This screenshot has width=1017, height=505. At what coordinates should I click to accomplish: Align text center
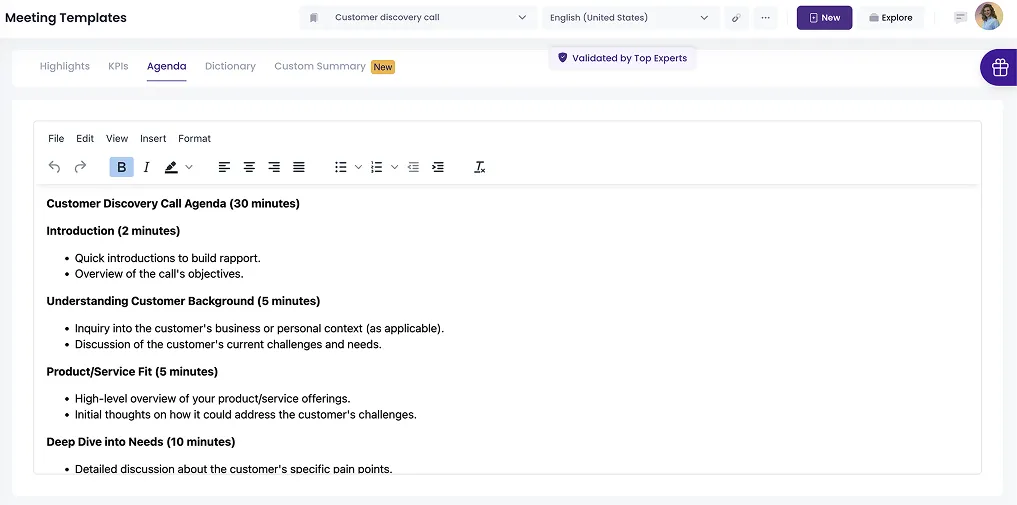249,167
